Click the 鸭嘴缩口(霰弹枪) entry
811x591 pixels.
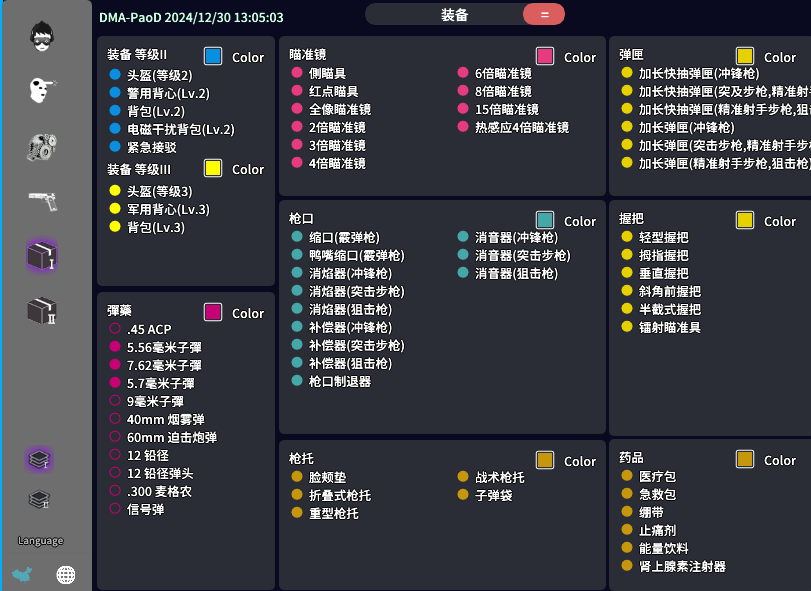(356, 255)
